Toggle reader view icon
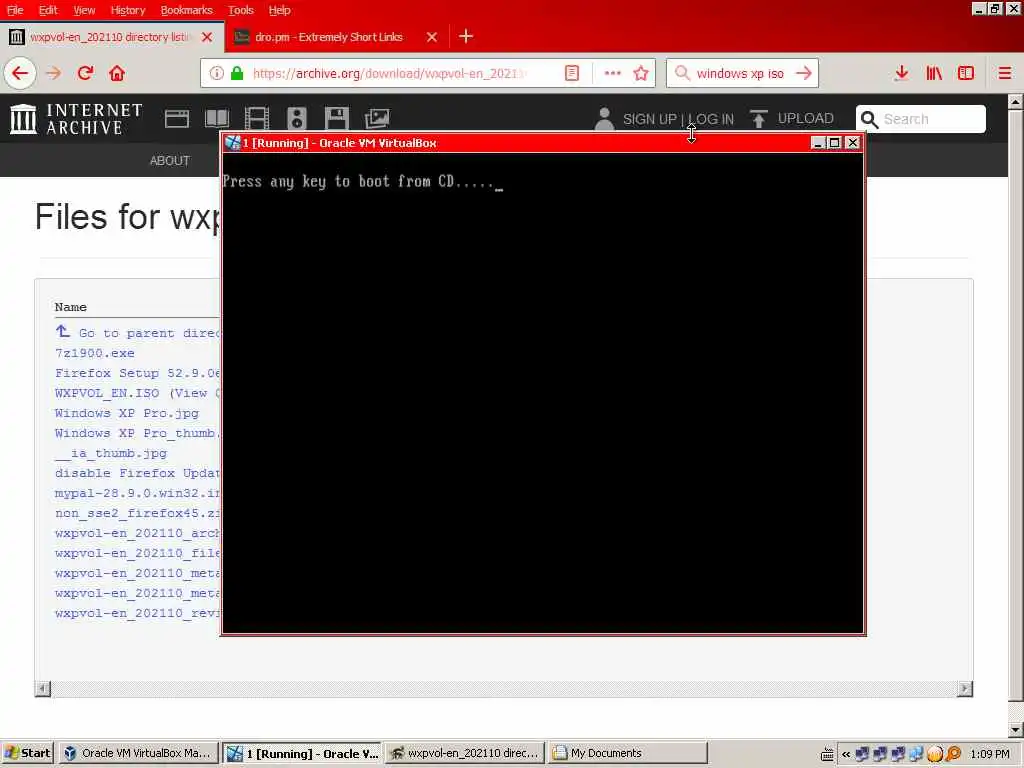 tap(571, 73)
